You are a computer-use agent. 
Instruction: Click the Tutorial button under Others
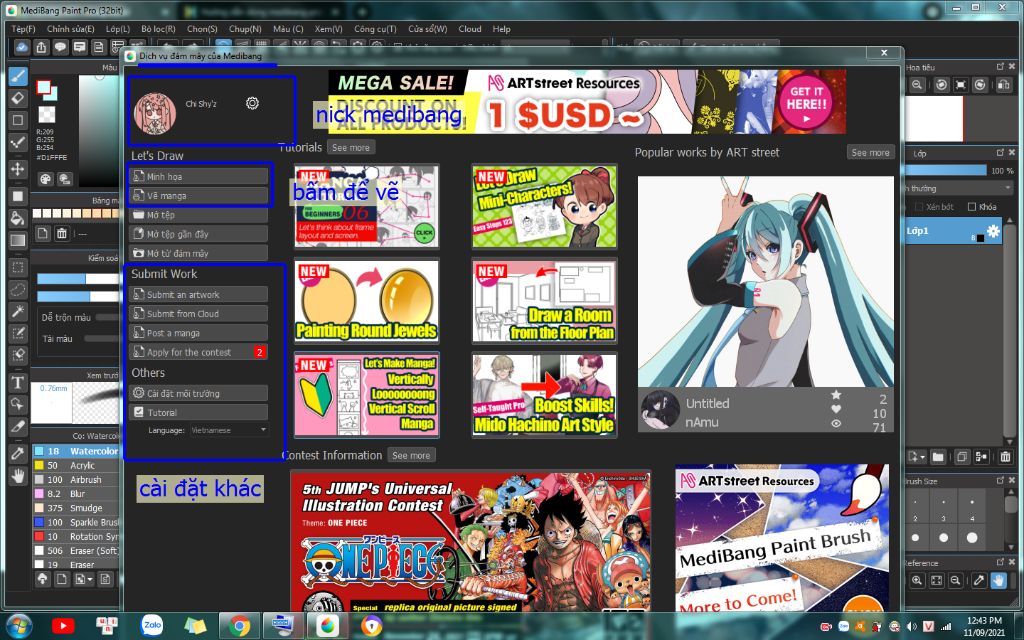point(199,413)
